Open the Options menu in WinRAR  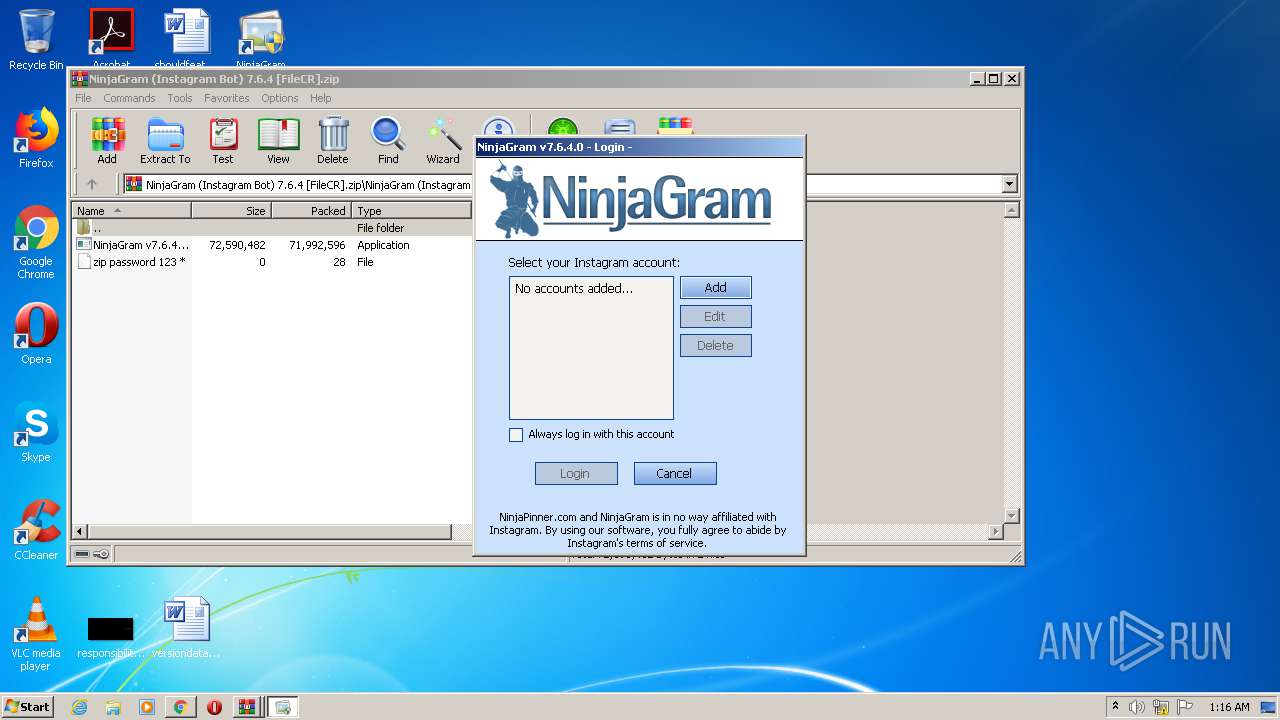tap(280, 98)
